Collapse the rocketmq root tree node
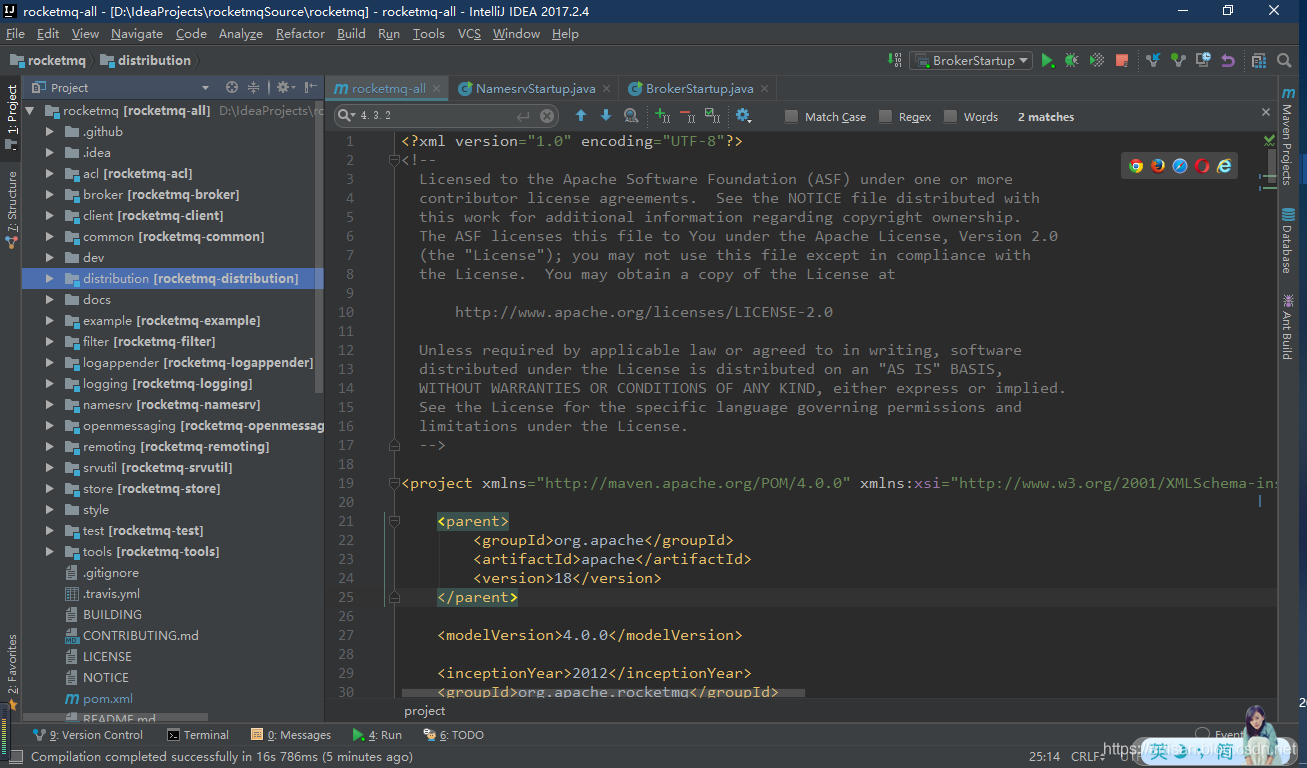The width and height of the screenshot is (1307, 768). point(29,111)
